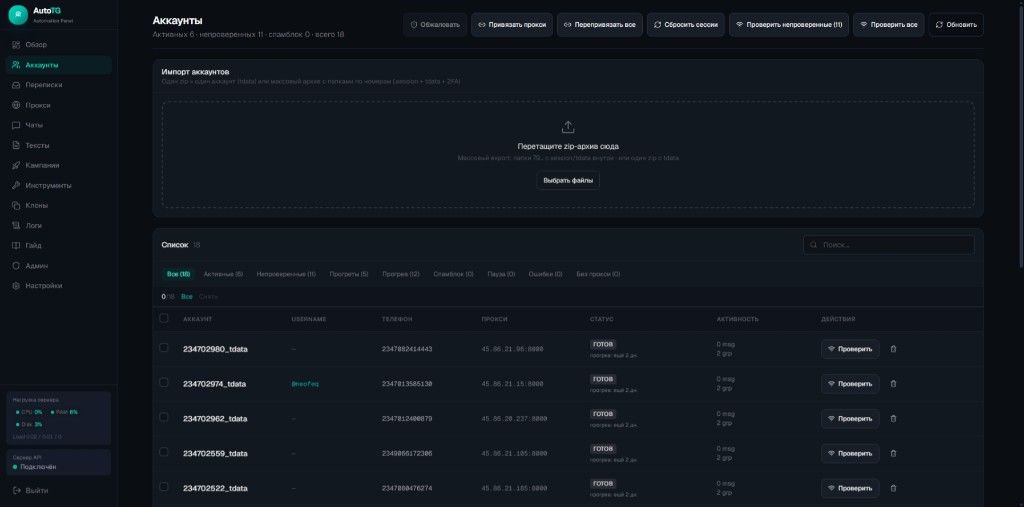
Task: Switch to Прогрев (12) filter tab
Action: click(401, 274)
